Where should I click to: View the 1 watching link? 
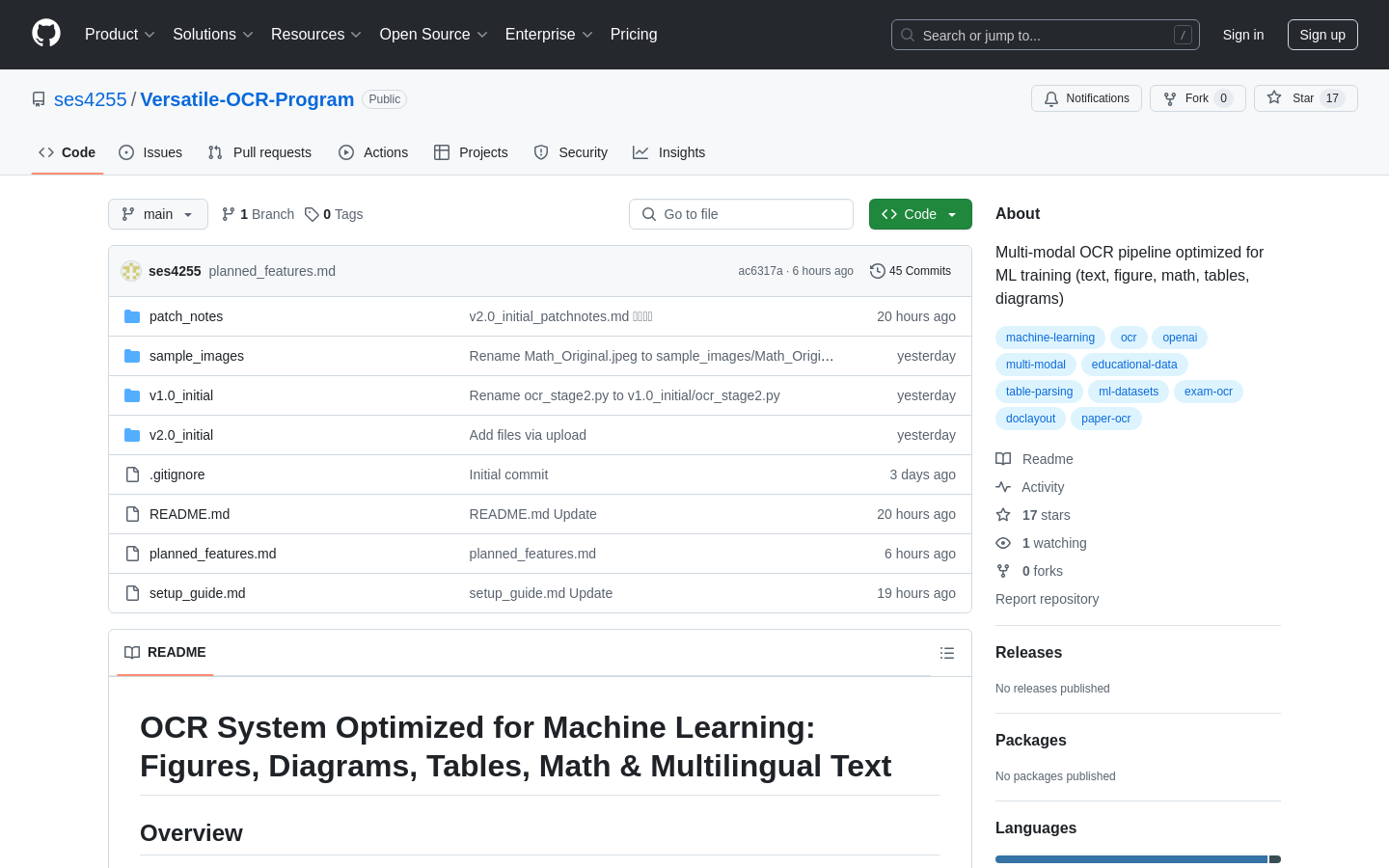[1042, 543]
